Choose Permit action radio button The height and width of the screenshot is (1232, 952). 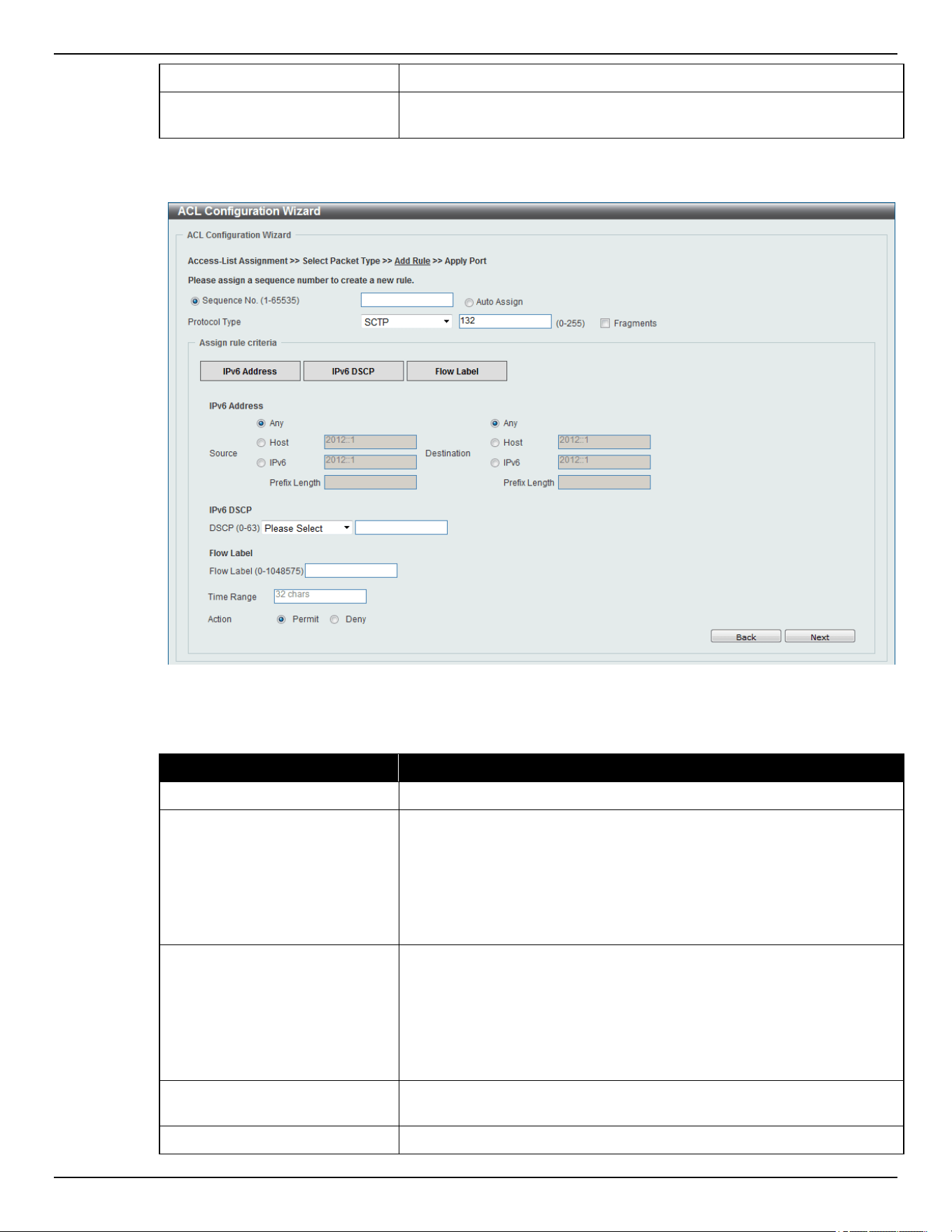pos(281,619)
